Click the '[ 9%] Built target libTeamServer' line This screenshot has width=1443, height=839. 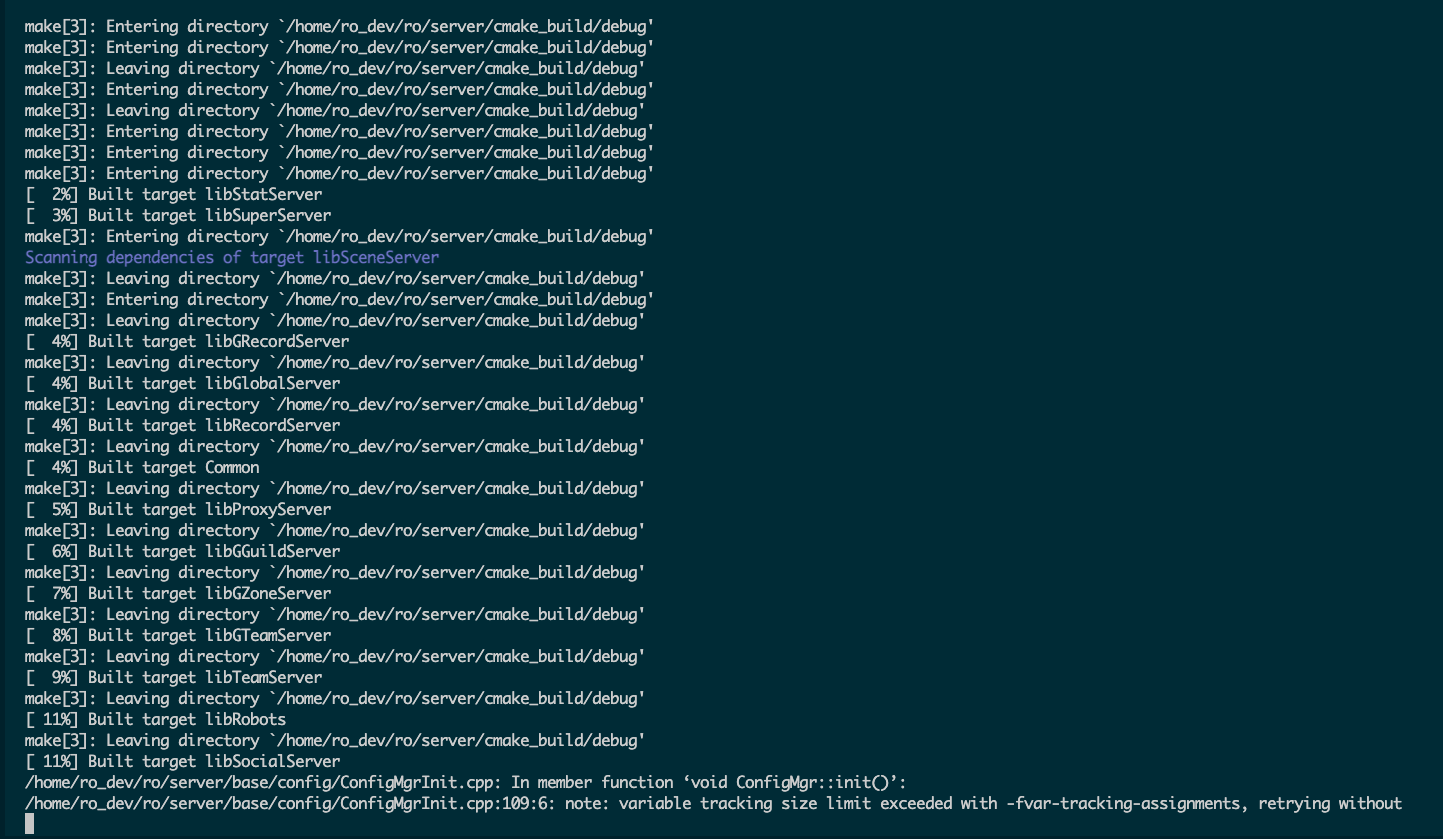tap(173, 677)
